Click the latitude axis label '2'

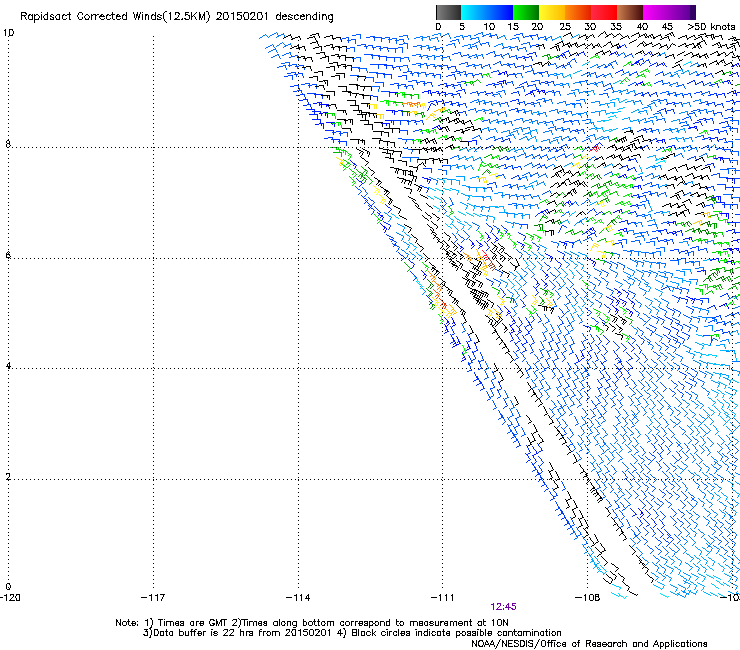coord(8,477)
